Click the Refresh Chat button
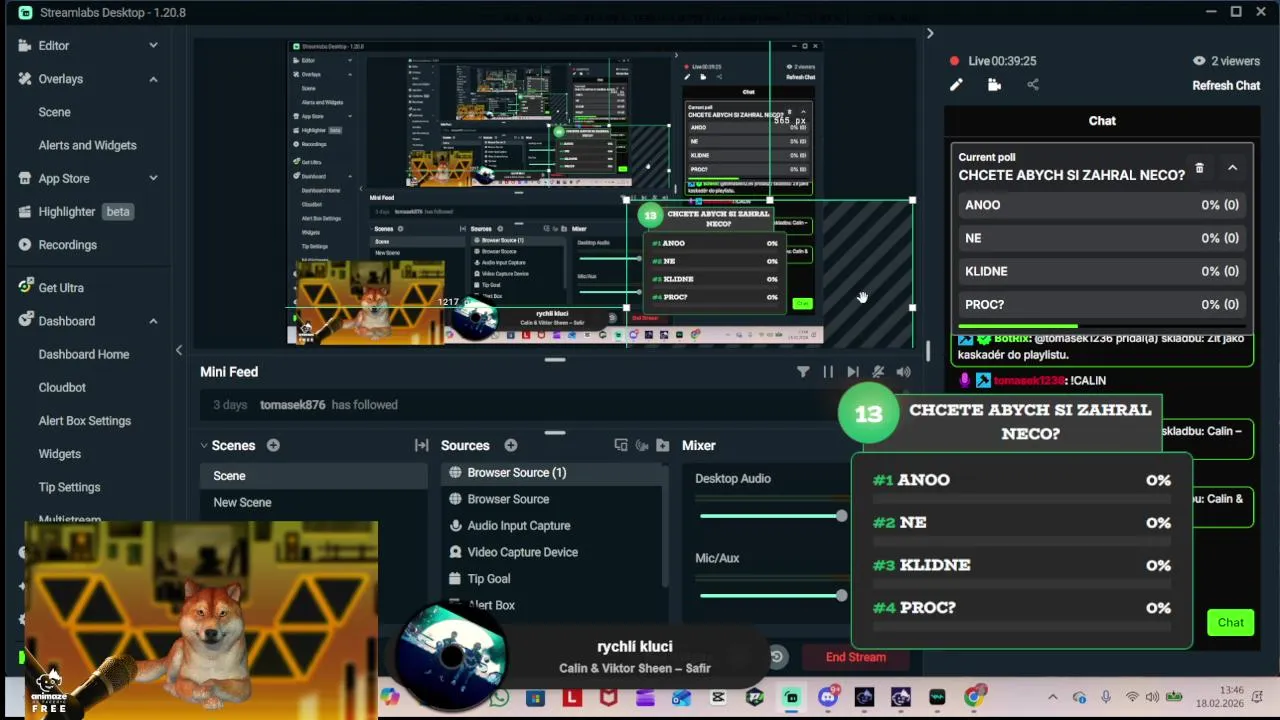 click(x=1226, y=85)
